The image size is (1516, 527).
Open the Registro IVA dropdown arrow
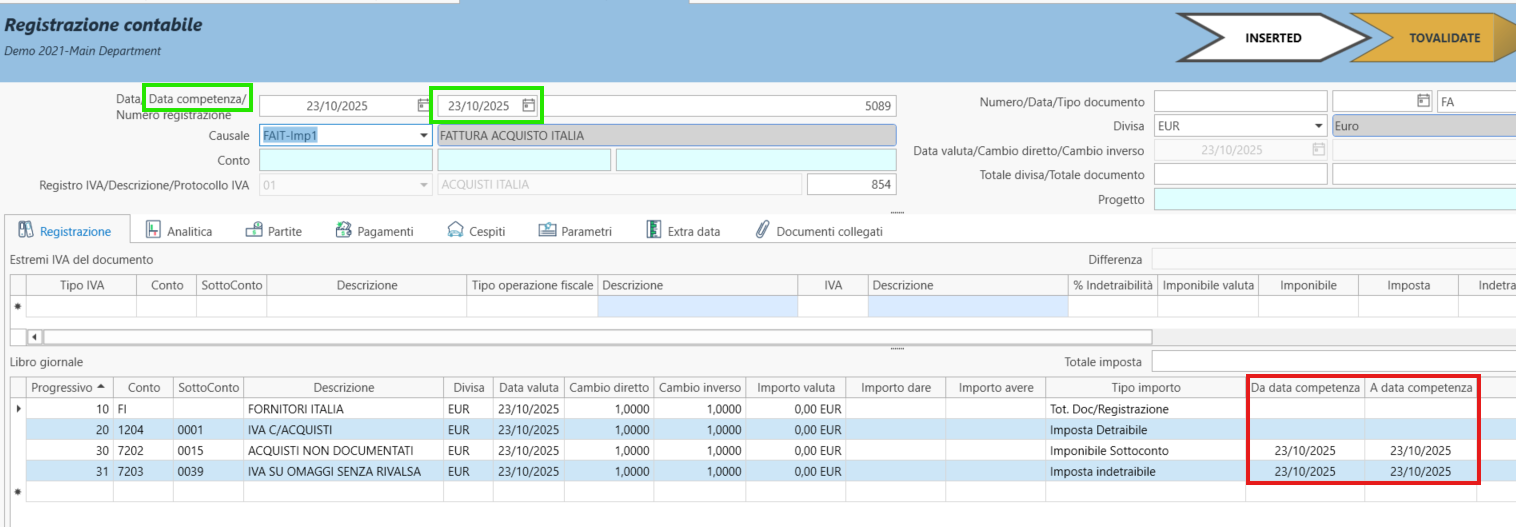(x=424, y=184)
